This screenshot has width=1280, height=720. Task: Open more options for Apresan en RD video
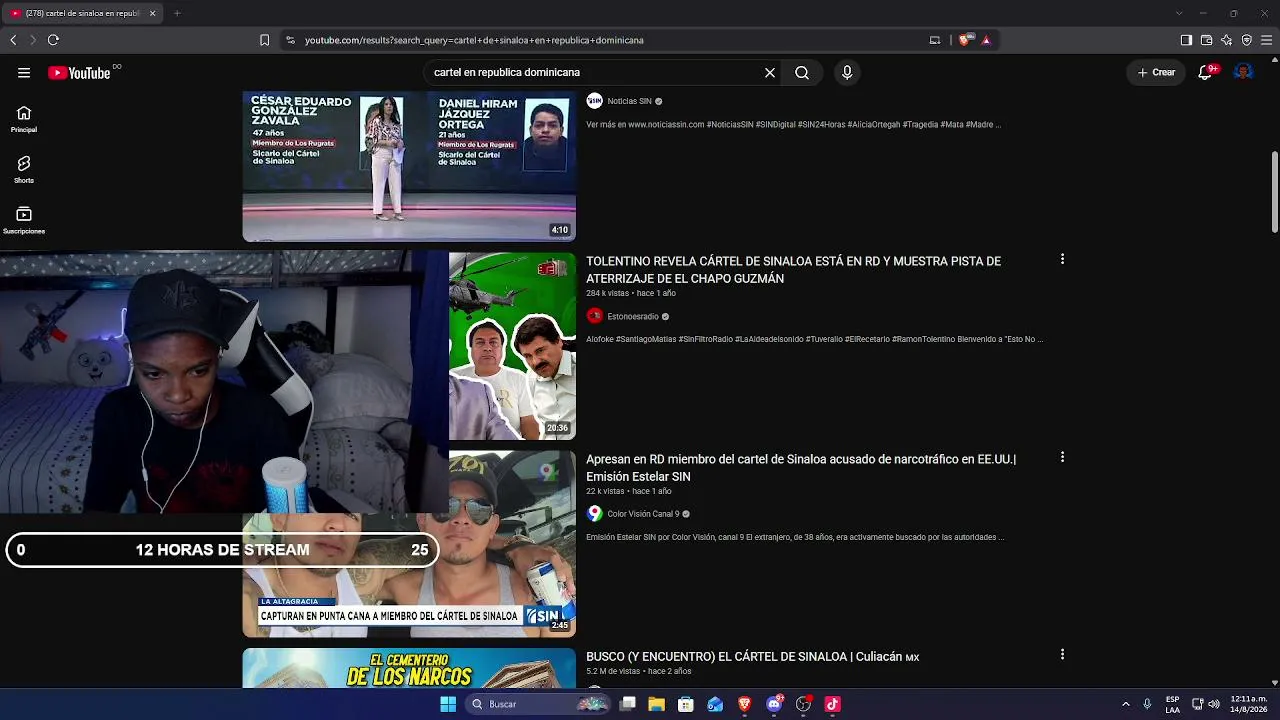(1062, 457)
